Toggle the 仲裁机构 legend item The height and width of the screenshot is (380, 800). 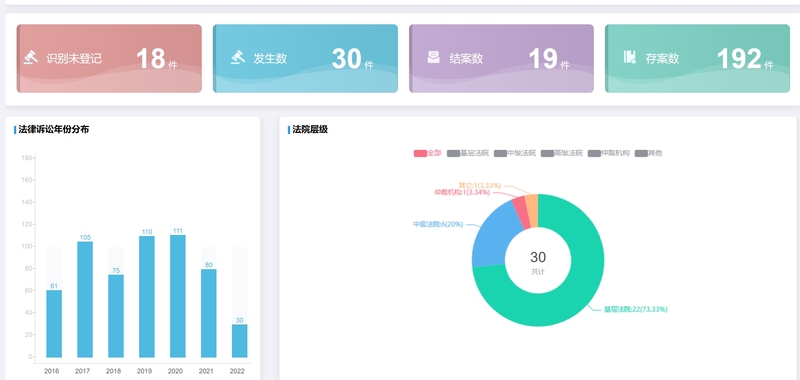click(609, 153)
